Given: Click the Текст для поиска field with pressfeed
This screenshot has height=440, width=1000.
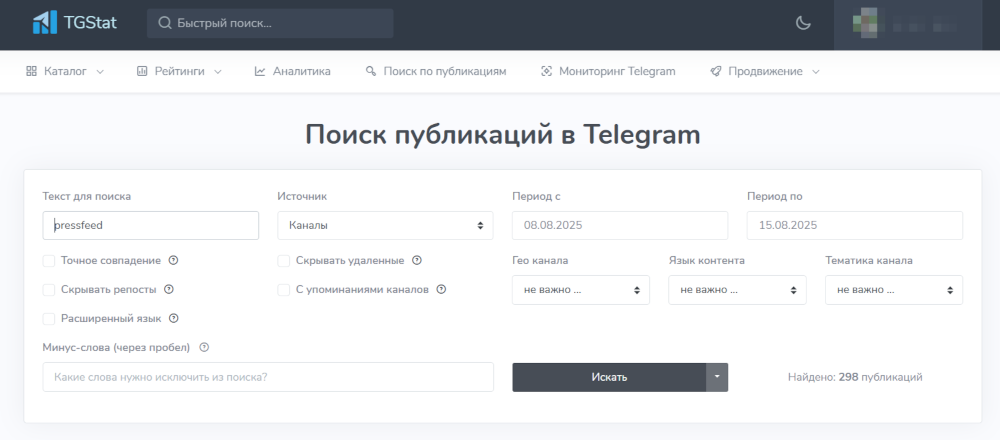Looking at the screenshot, I should (151, 226).
